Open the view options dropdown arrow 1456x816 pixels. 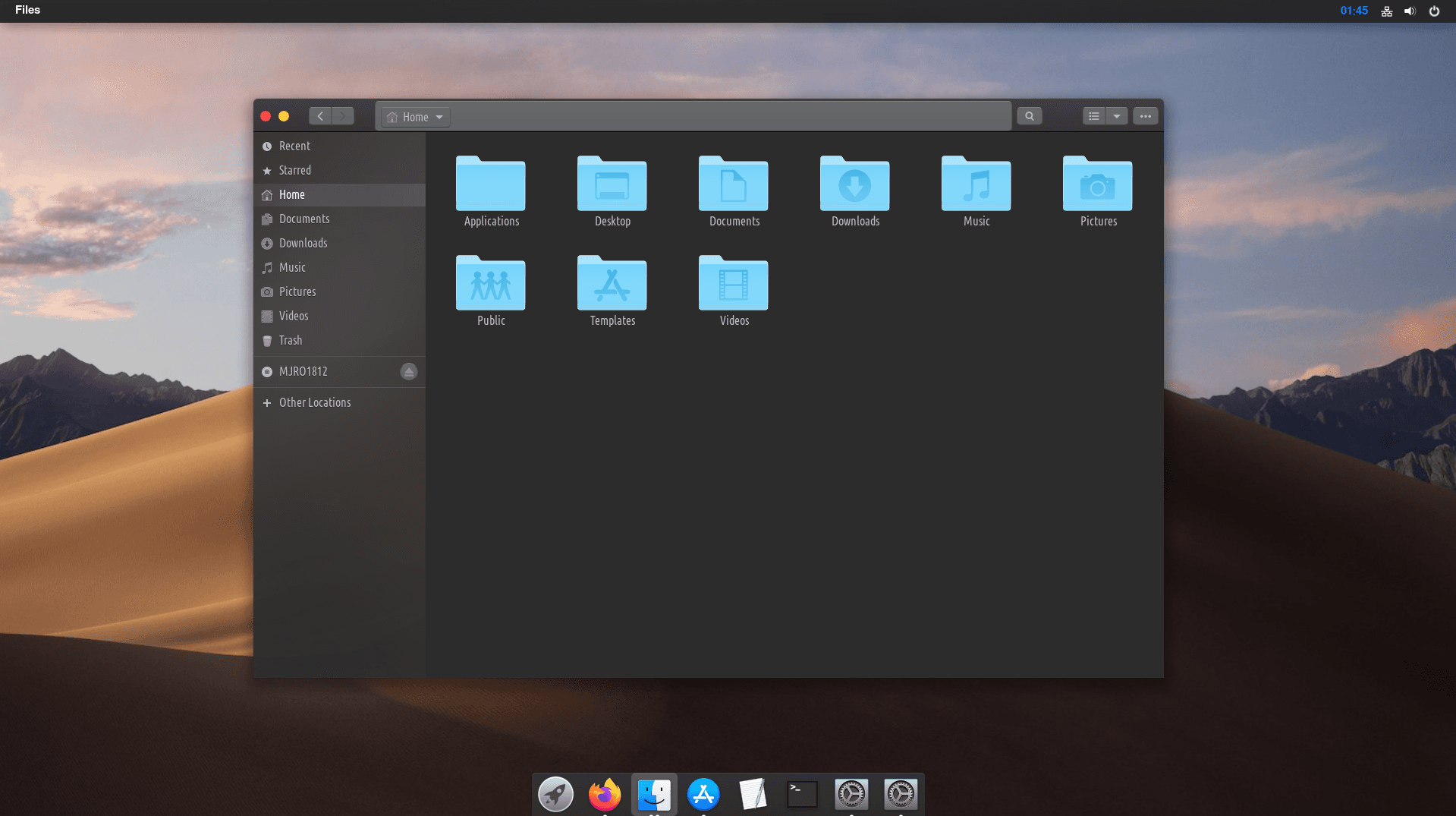click(x=1116, y=116)
